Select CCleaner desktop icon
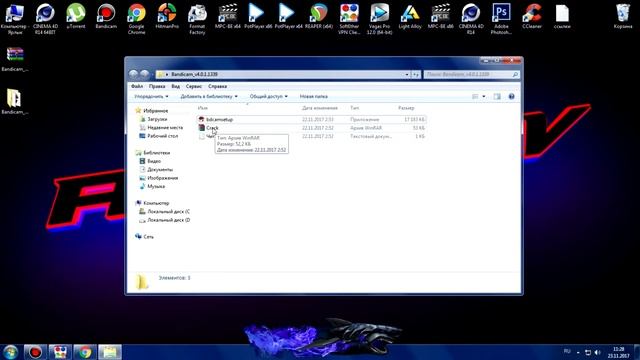Screen dimensions: 640x360 point(532,16)
